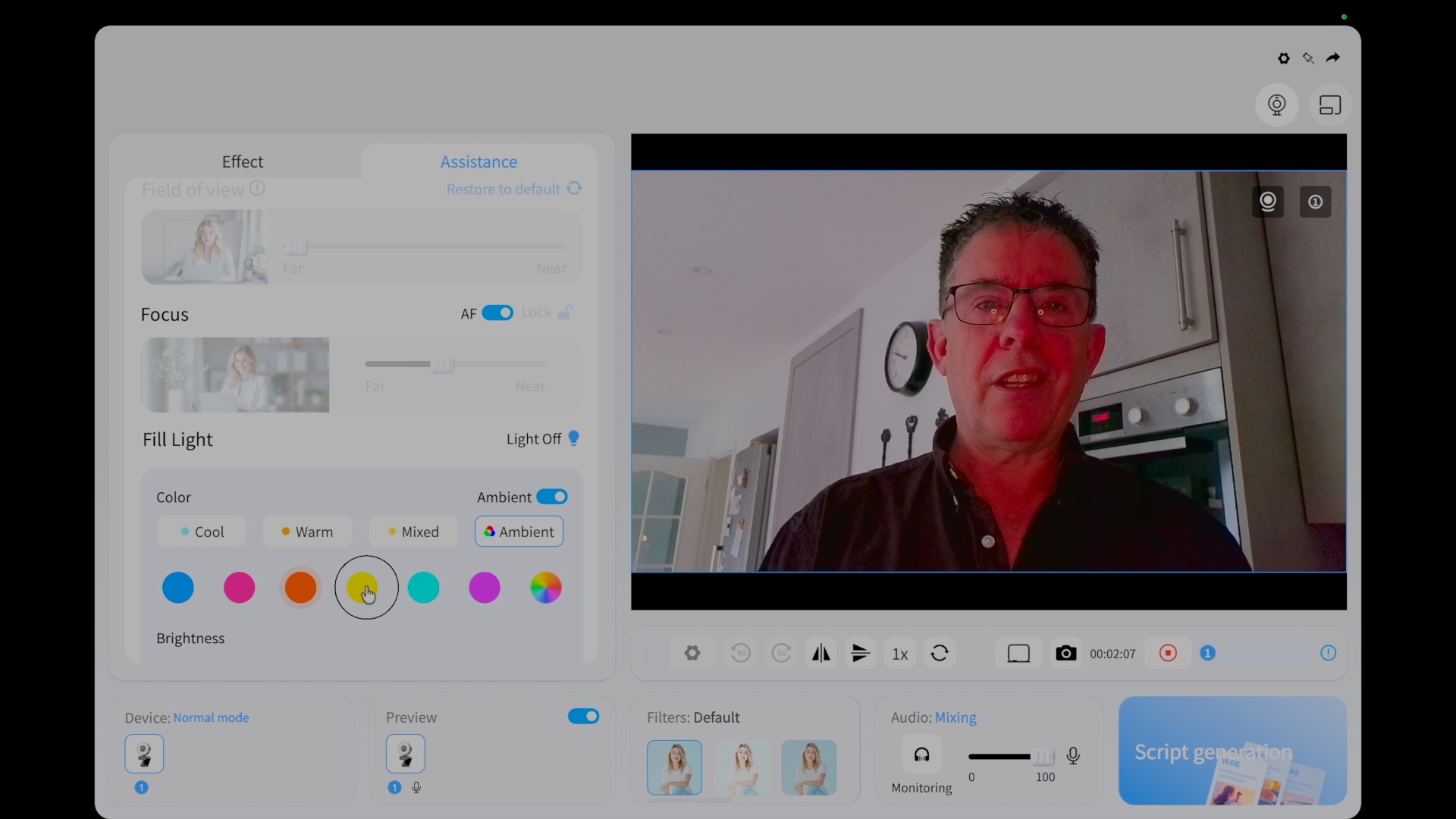This screenshot has width=1456, height=819.
Task: Click the audio volume slider handle
Action: [1043, 756]
